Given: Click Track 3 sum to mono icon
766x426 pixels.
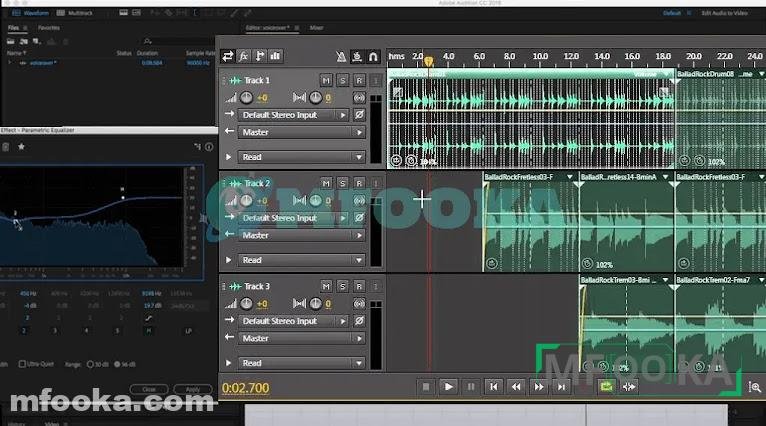Looking at the screenshot, I should pyautogui.click(x=359, y=304).
